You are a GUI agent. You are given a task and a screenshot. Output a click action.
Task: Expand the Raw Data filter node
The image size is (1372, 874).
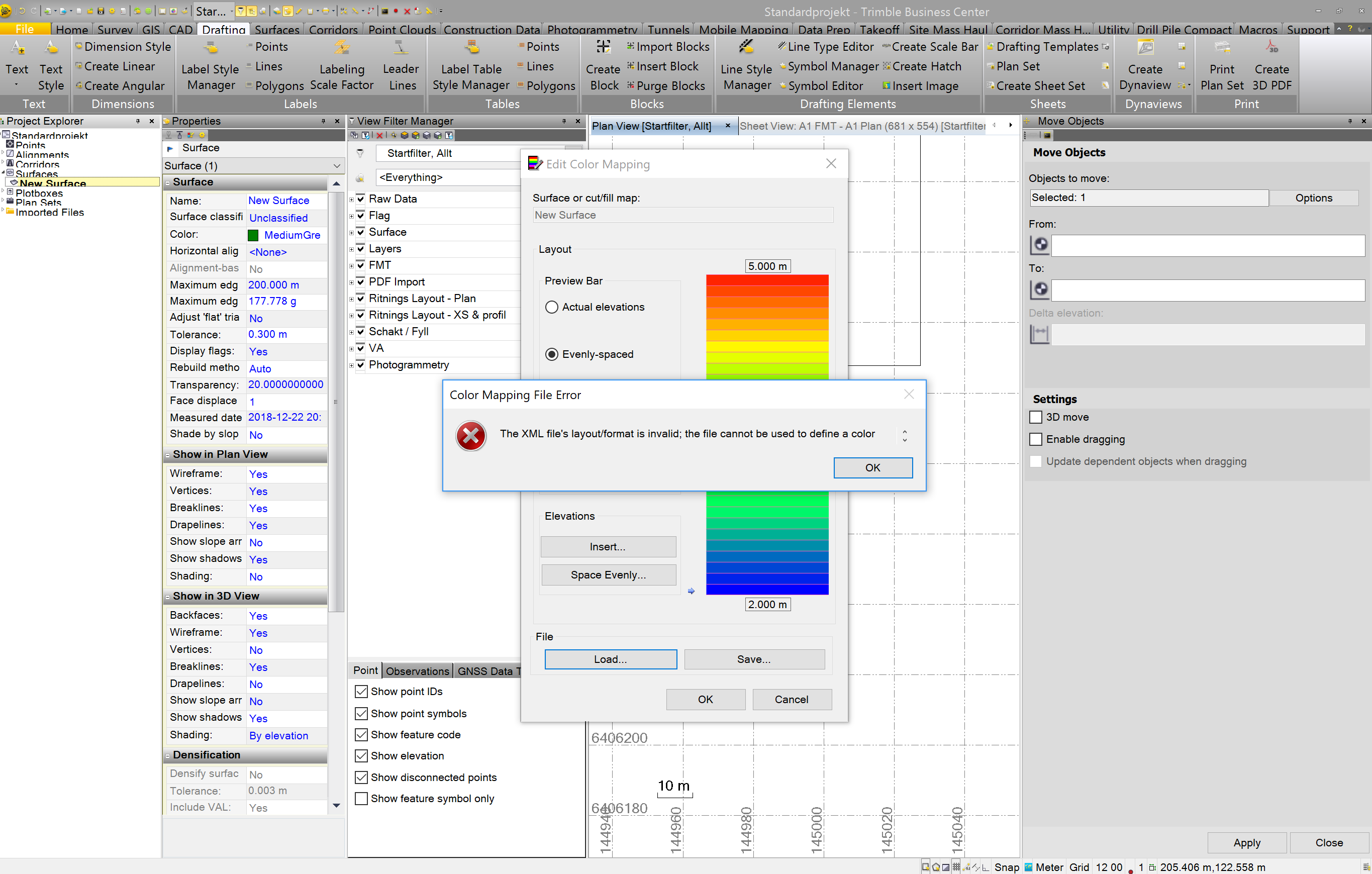tap(352, 200)
